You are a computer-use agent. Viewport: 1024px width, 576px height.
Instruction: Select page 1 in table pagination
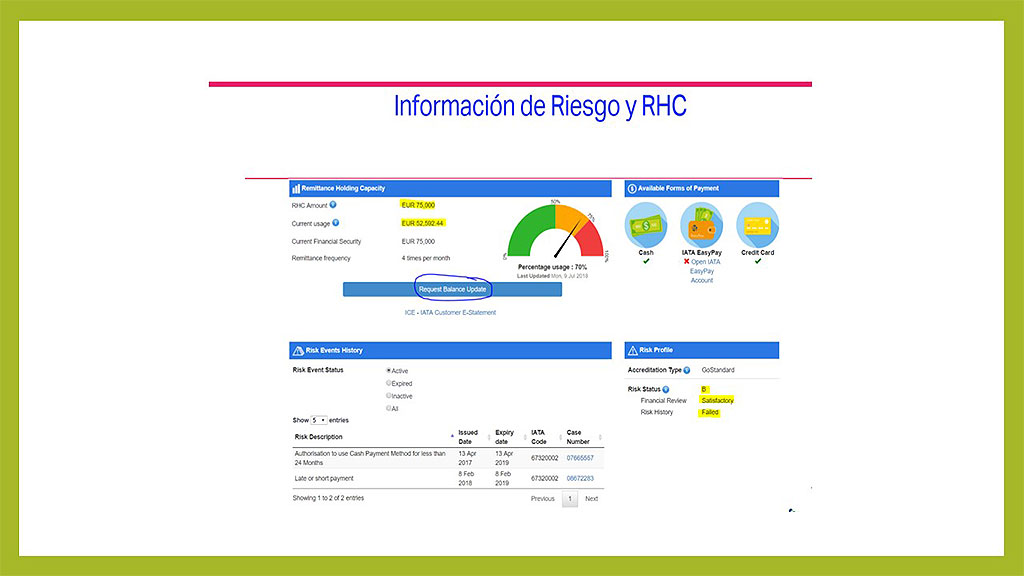pyautogui.click(x=570, y=499)
